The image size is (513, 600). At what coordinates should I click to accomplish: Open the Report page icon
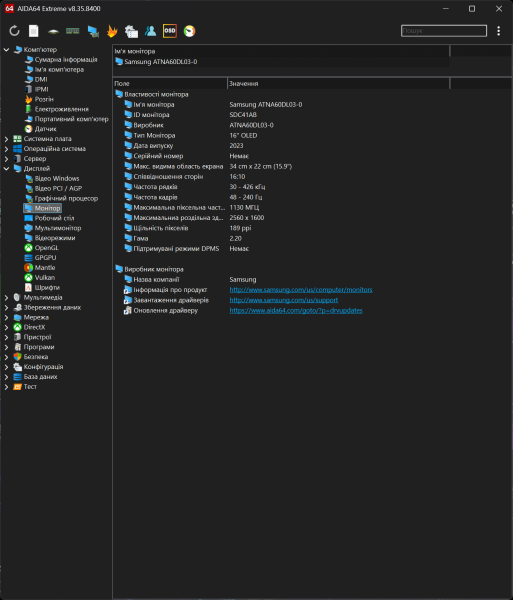pos(34,31)
